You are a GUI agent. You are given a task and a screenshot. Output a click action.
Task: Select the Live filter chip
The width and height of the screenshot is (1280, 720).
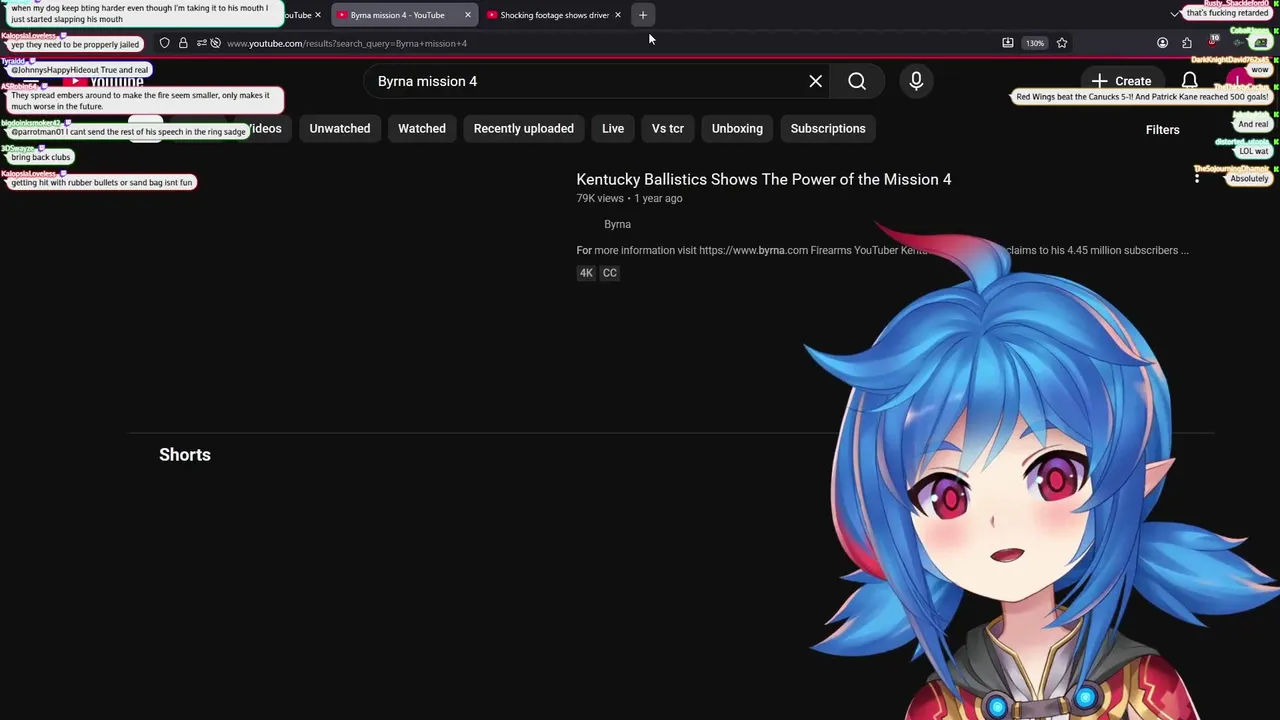[613, 128]
